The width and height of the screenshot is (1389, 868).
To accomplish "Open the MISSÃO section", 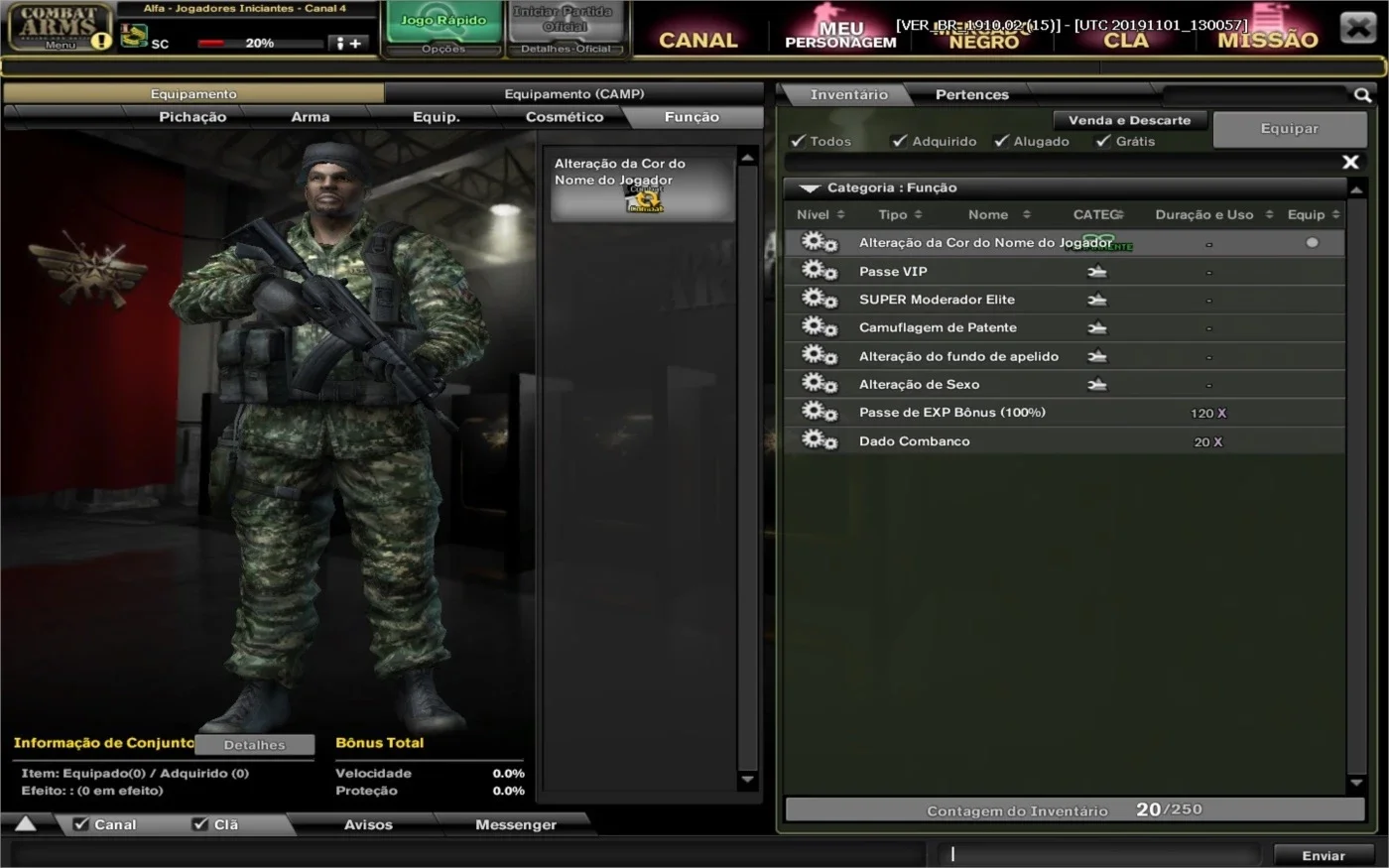I will [x=1267, y=40].
